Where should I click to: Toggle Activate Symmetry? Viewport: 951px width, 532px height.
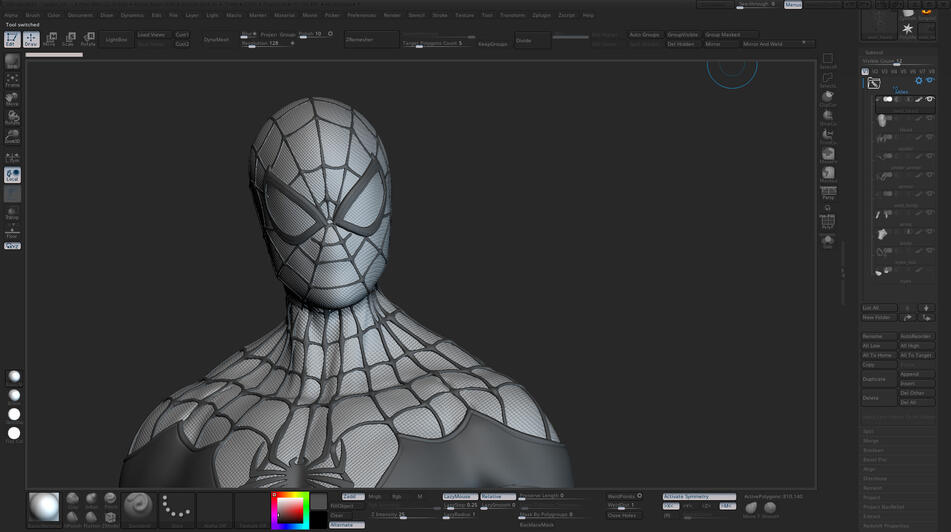coord(699,496)
